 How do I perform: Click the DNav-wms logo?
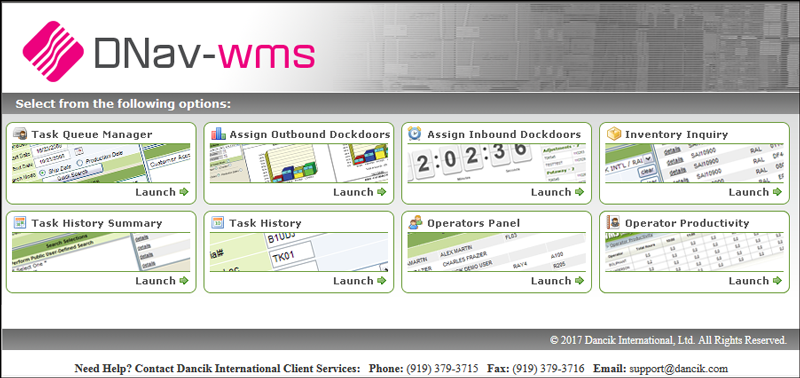168,51
